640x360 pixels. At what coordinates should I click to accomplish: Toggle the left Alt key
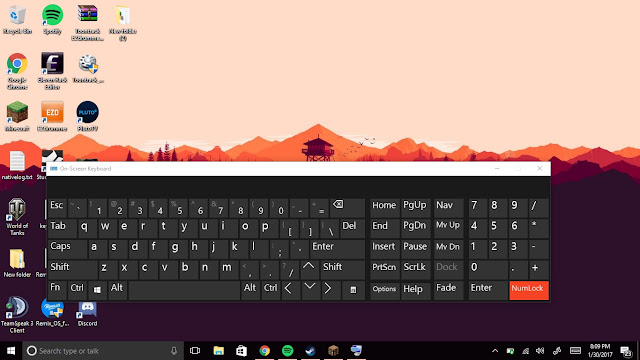pos(118,290)
